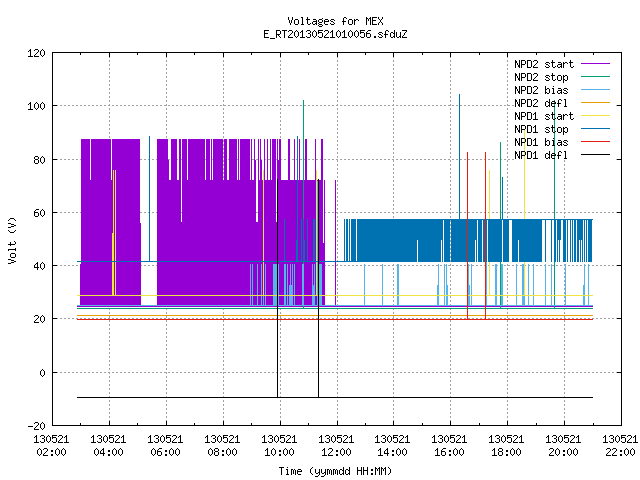
Task: Click the NPD1 stop legend label
Action: coord(541,129)
